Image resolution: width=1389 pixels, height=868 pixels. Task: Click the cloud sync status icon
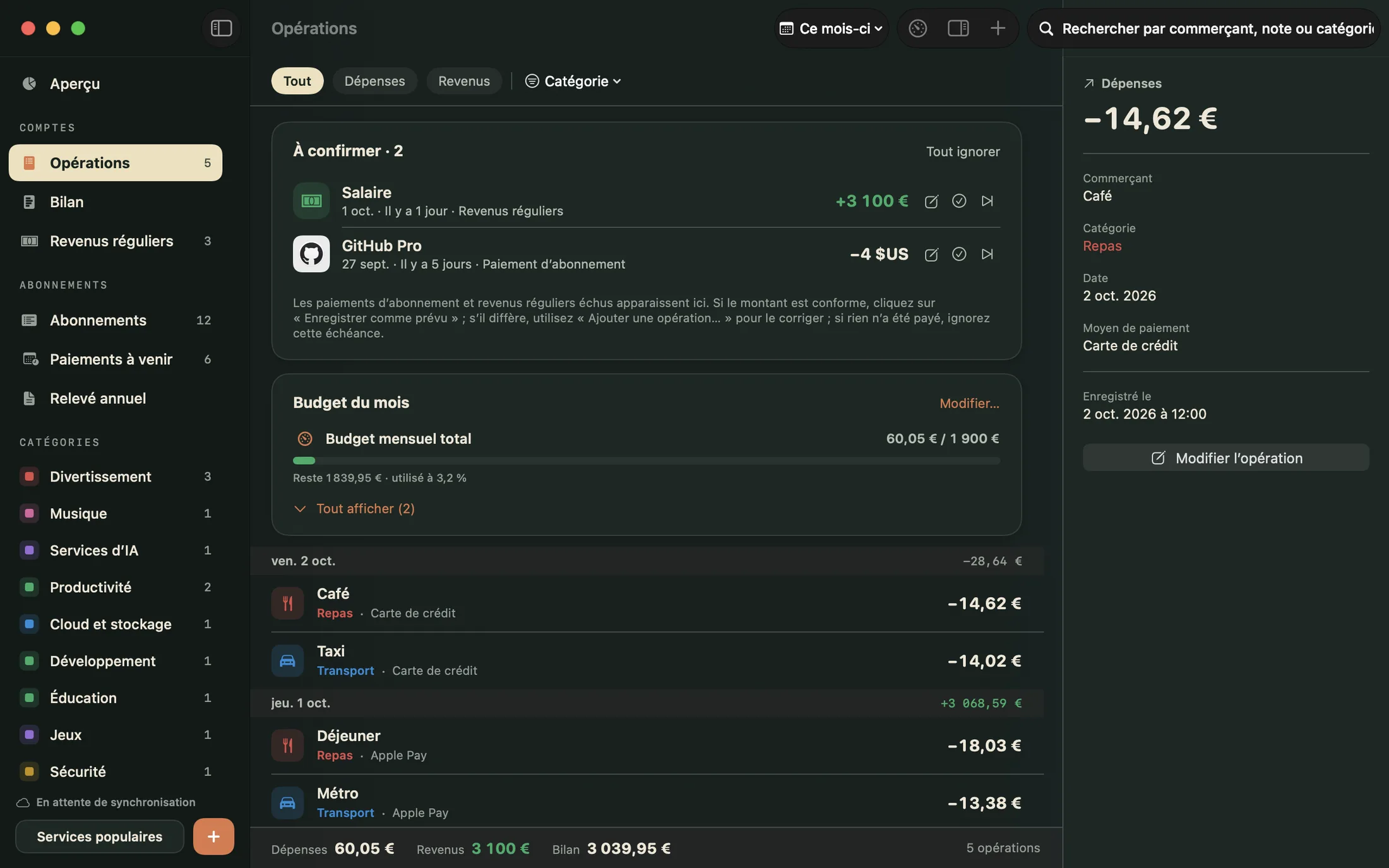coord(23,802)
